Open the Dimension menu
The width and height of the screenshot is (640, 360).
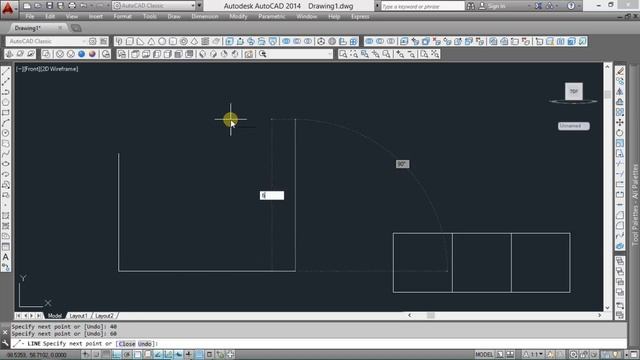tap(205, 17)
